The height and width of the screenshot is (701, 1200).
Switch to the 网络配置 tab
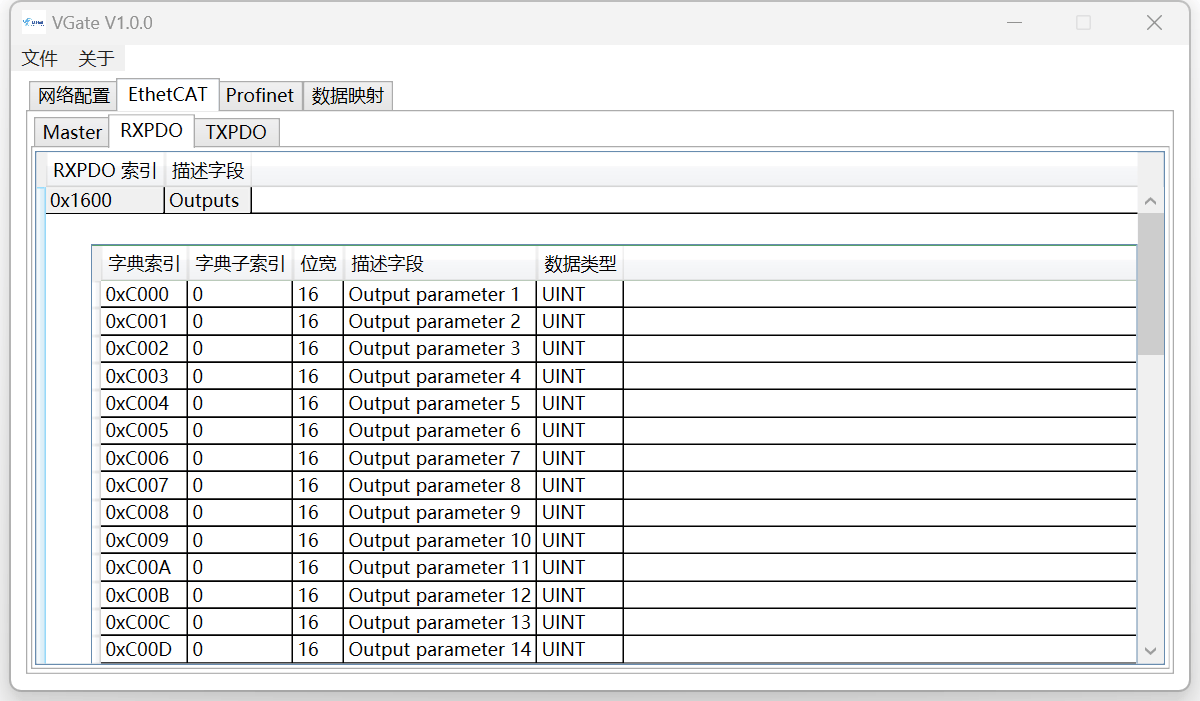click(73, 96)
